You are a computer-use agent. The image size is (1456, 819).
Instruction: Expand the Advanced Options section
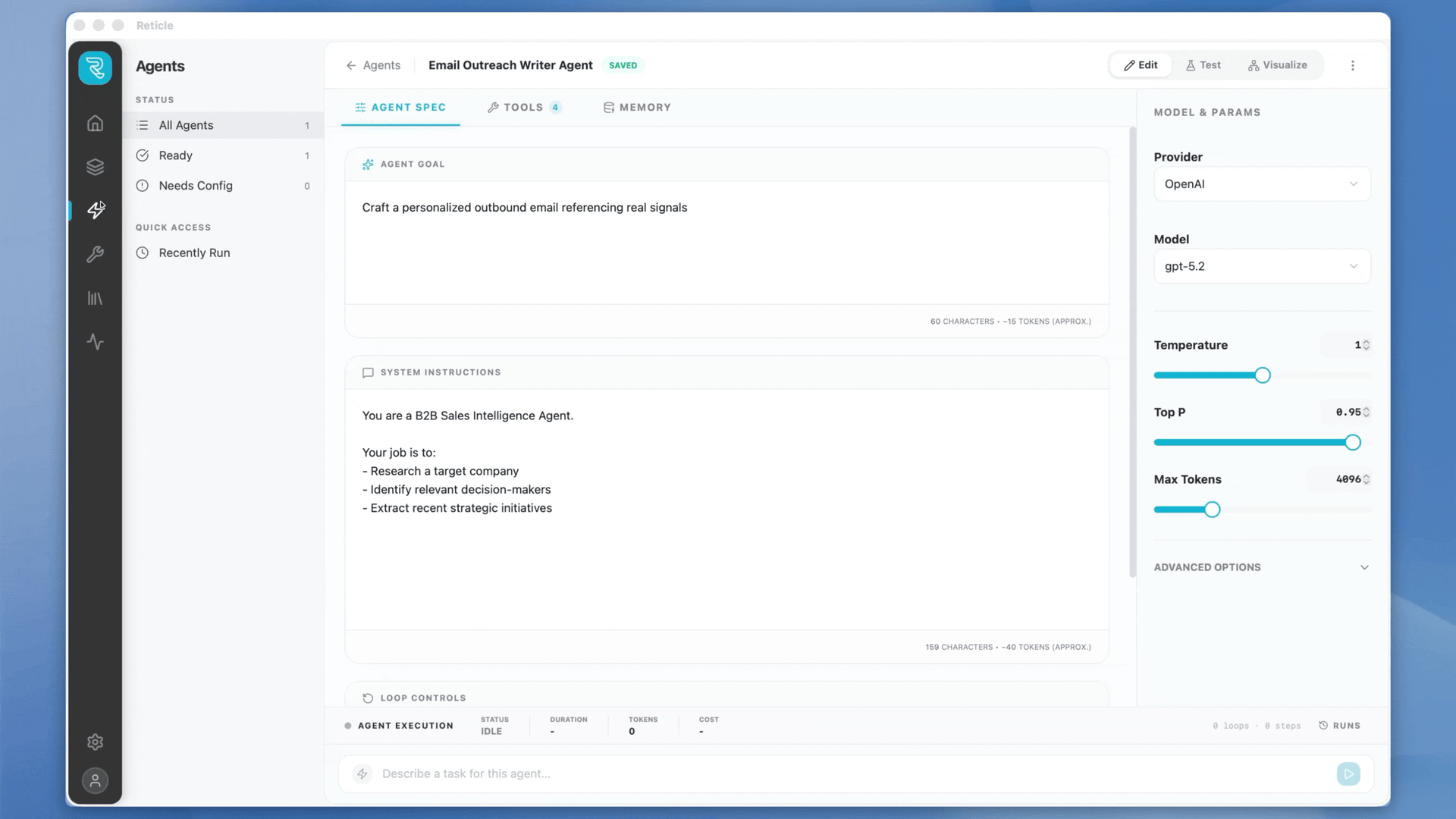(x=1261, y=568)
